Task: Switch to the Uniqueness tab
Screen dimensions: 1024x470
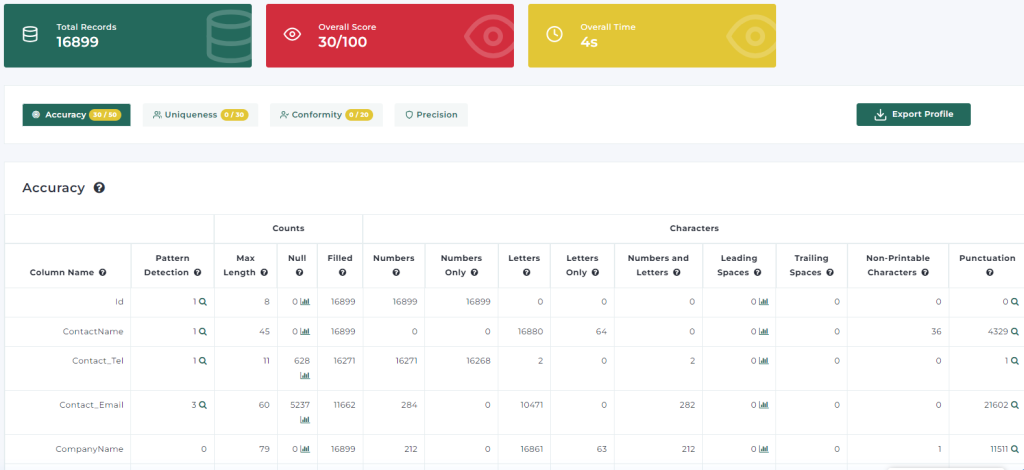Action: (200, 115)
